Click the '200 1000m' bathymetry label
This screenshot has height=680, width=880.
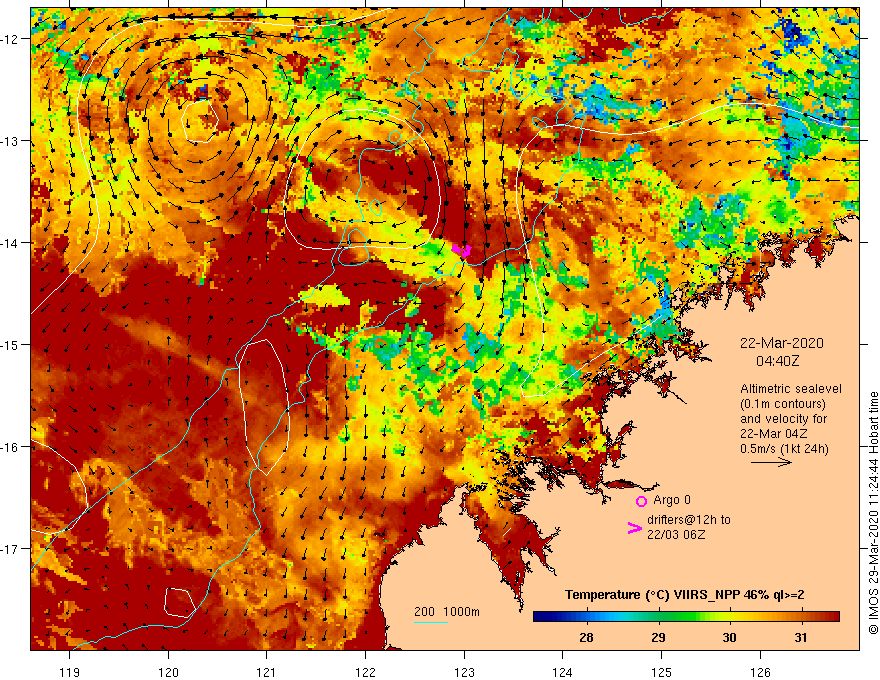pos(447,612)
